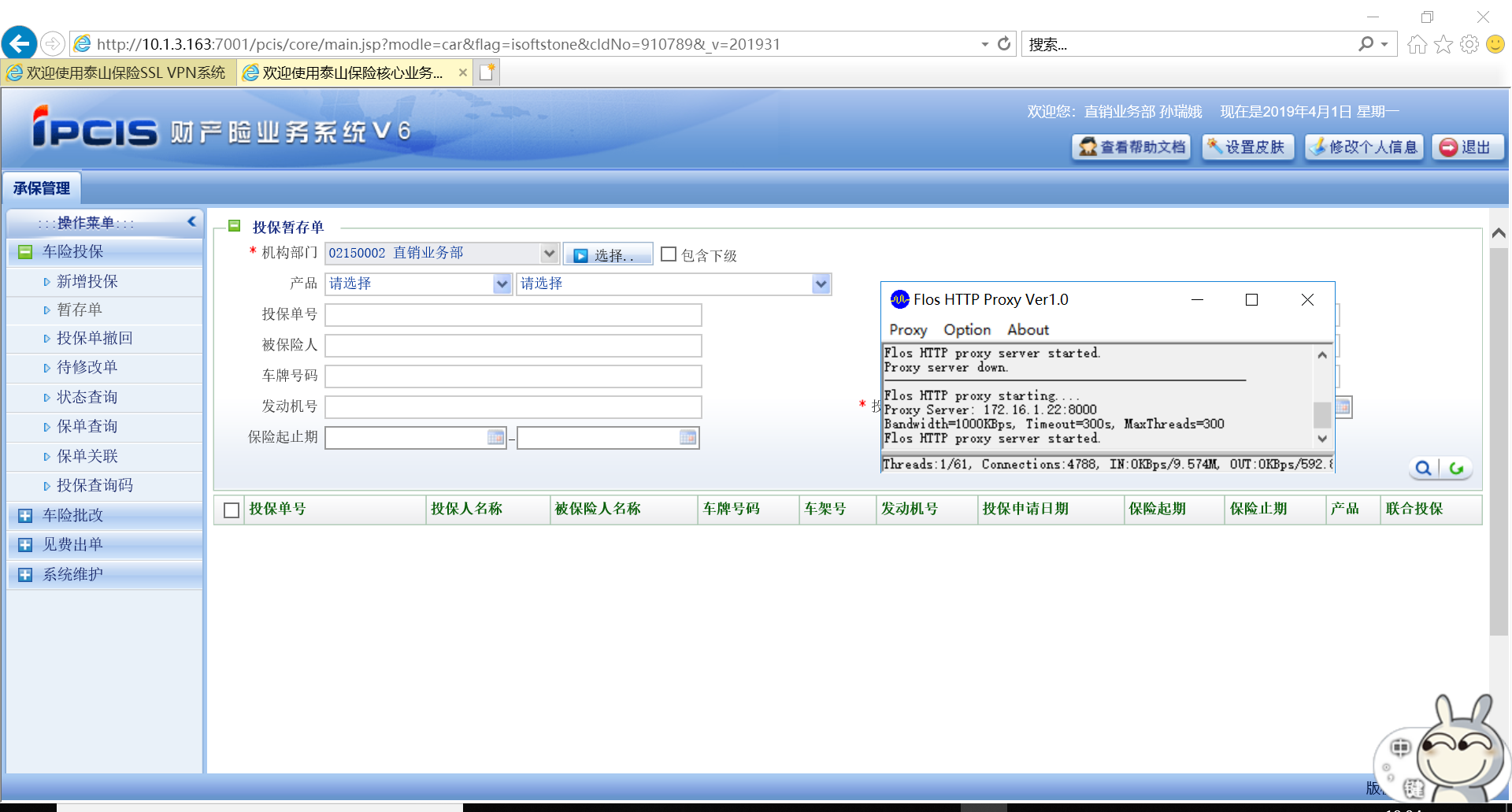Click the 选择.. department button

pyautogui.click(x=608, y=254)
